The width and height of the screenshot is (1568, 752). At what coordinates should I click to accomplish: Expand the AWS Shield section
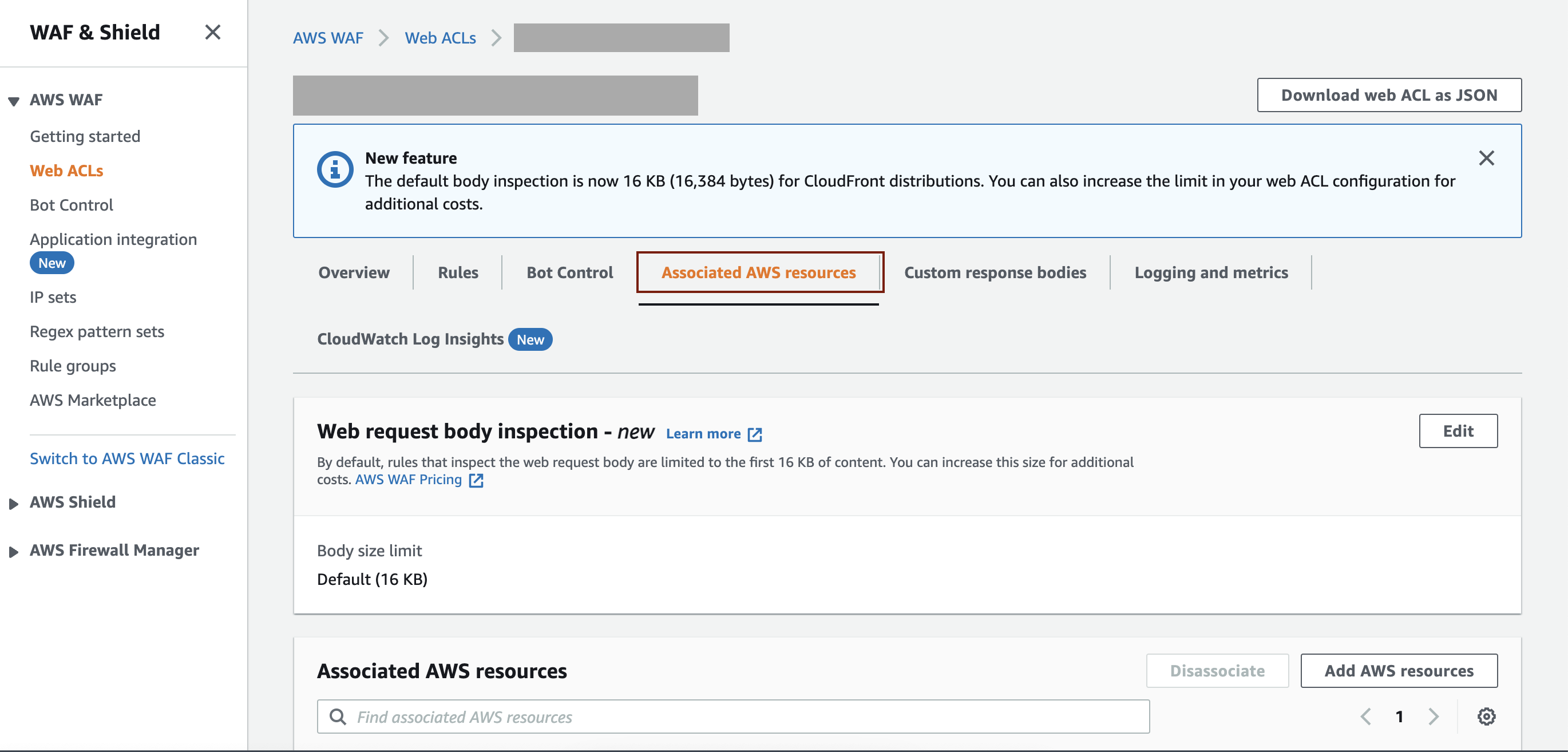pos(13,504)
